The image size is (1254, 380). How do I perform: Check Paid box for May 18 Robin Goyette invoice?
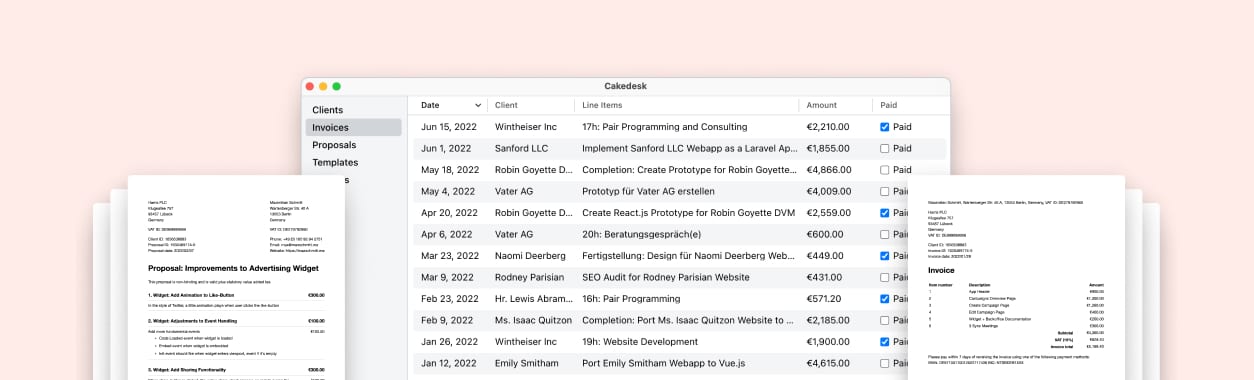885,170
